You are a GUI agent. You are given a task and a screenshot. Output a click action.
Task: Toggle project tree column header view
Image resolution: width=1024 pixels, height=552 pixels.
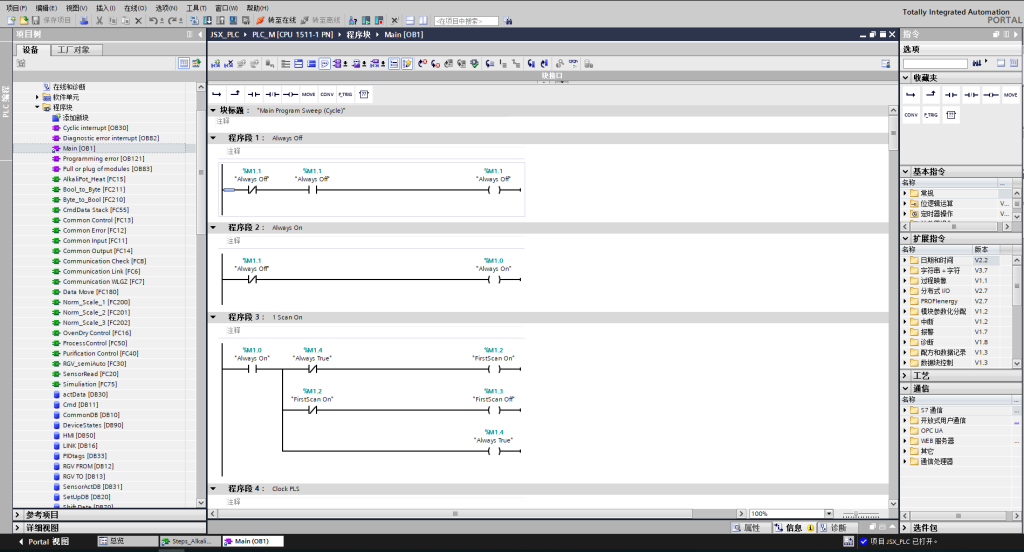click(184, 63)
